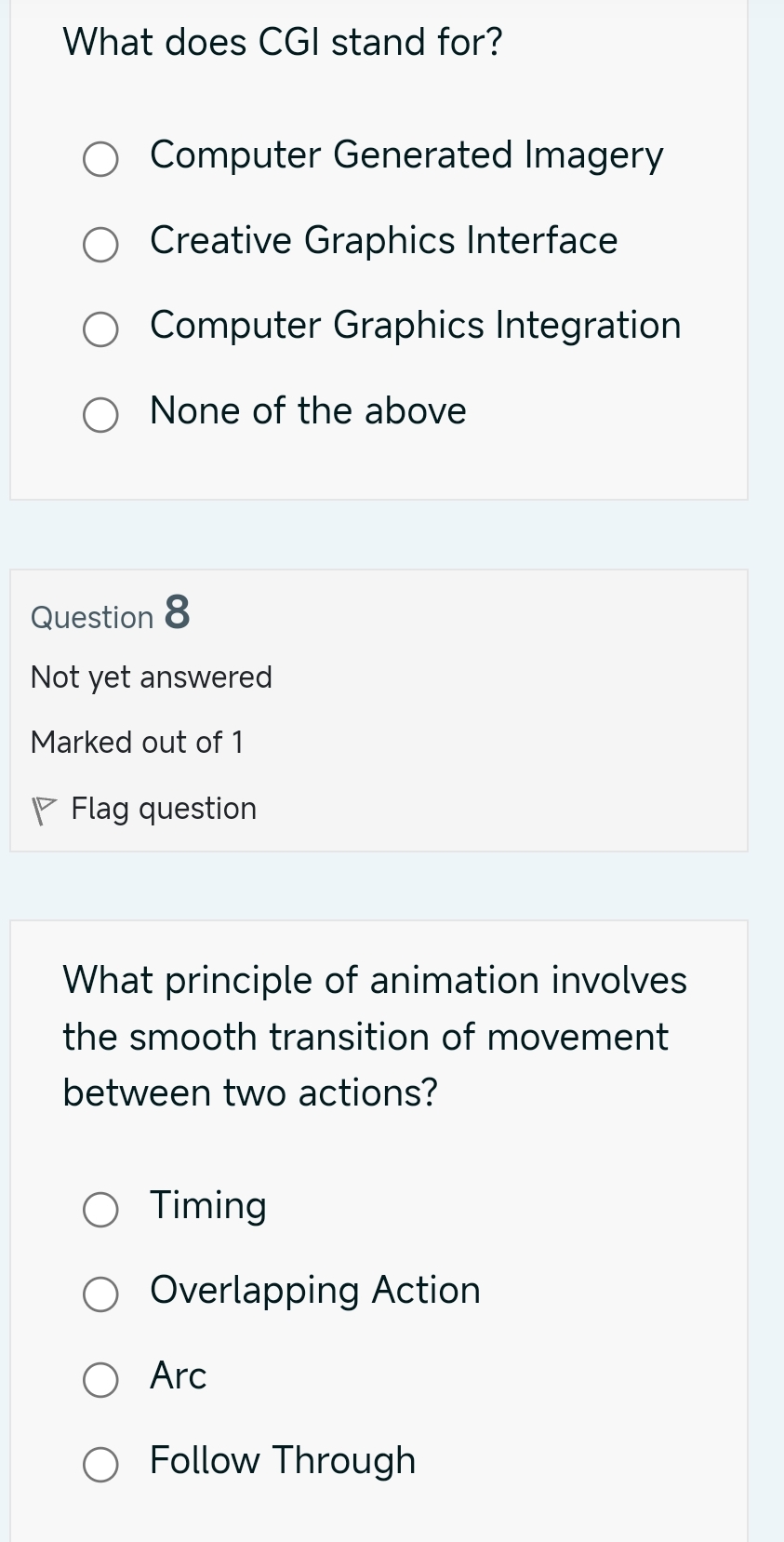This screenshot has height=1542, width=784.
Task: Select 'Computer Generated Imagery' radio button
Action: pos(100,159)
